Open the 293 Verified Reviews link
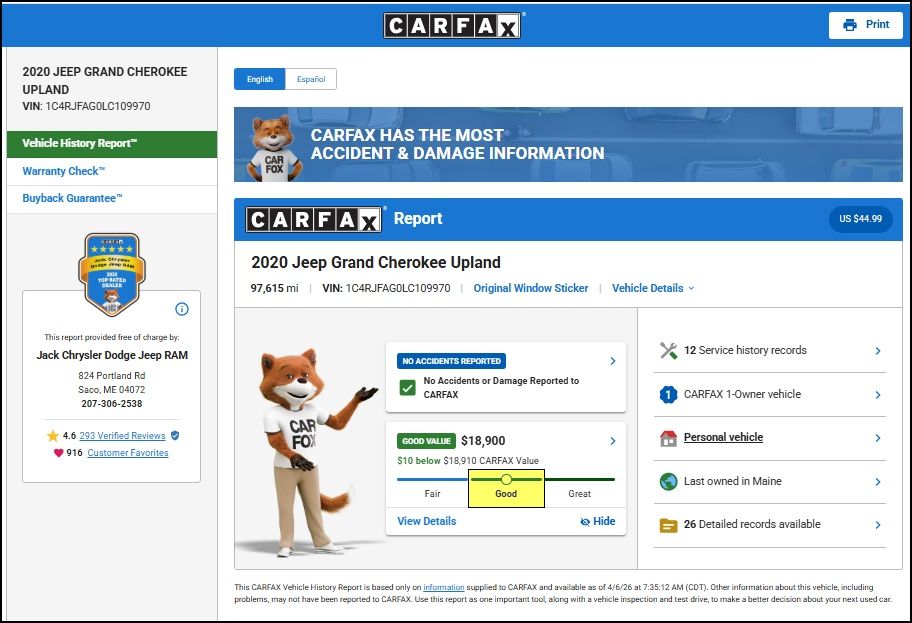The width and height of the screenshot is (912, 623). click(x=122, y=436)
